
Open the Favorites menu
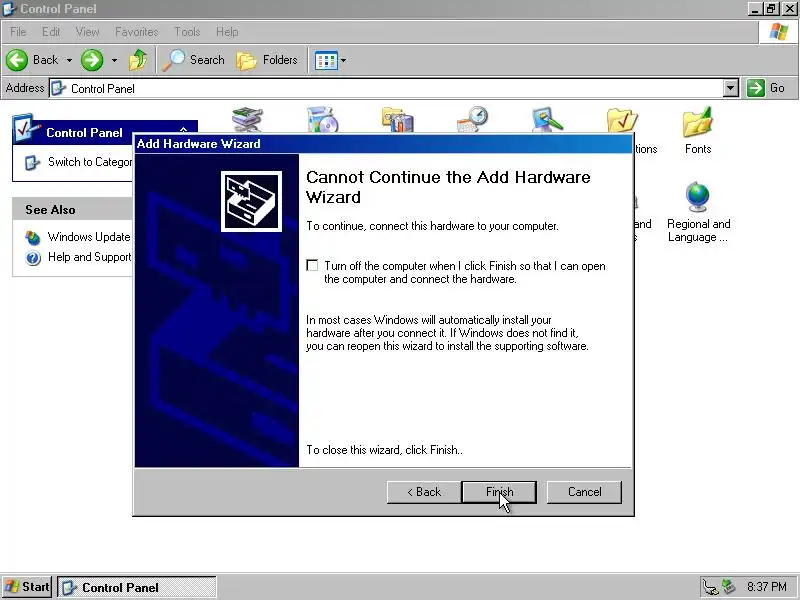click(x=136, y=32)
